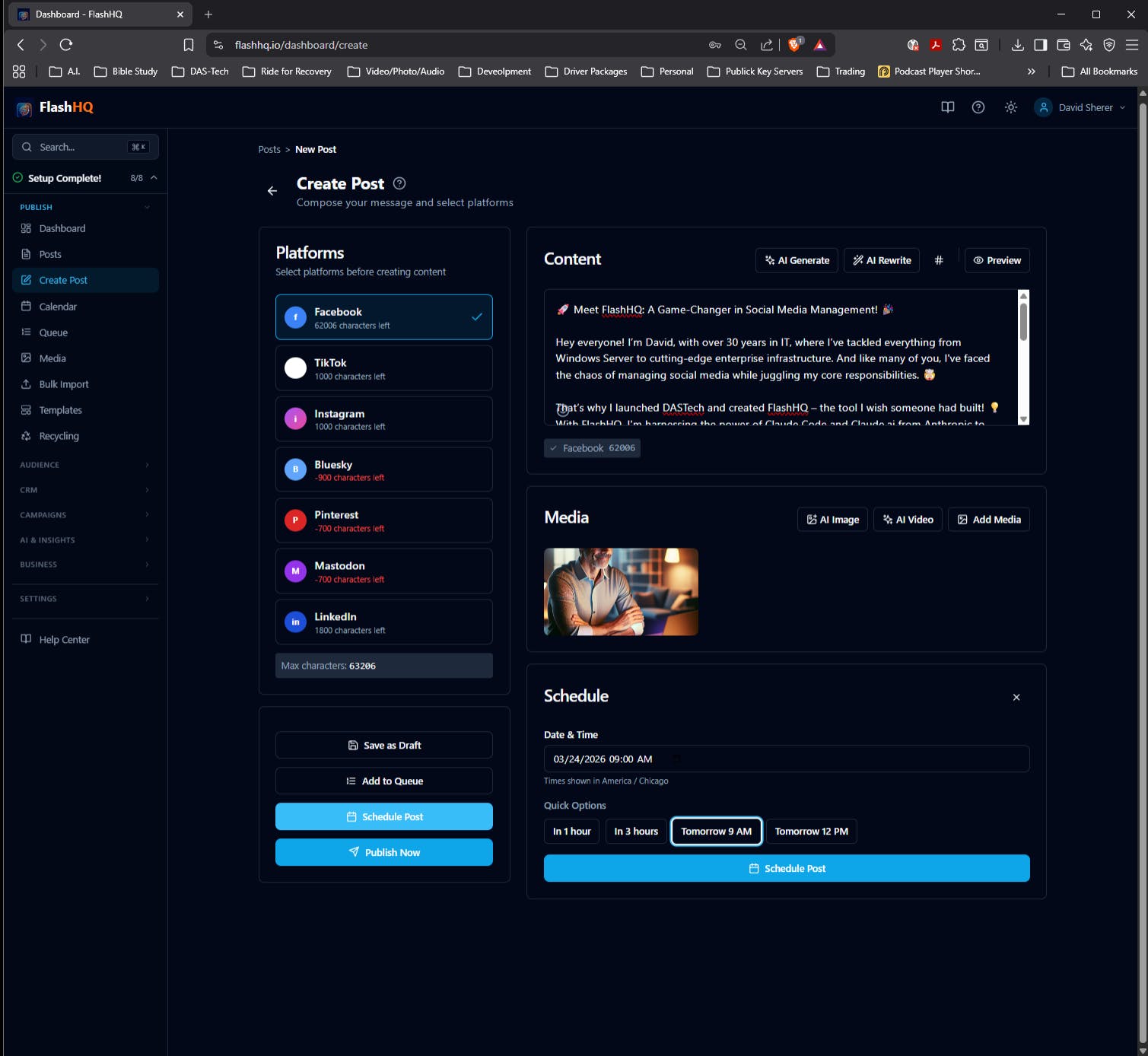Click the Add Media button

[989, 520]
